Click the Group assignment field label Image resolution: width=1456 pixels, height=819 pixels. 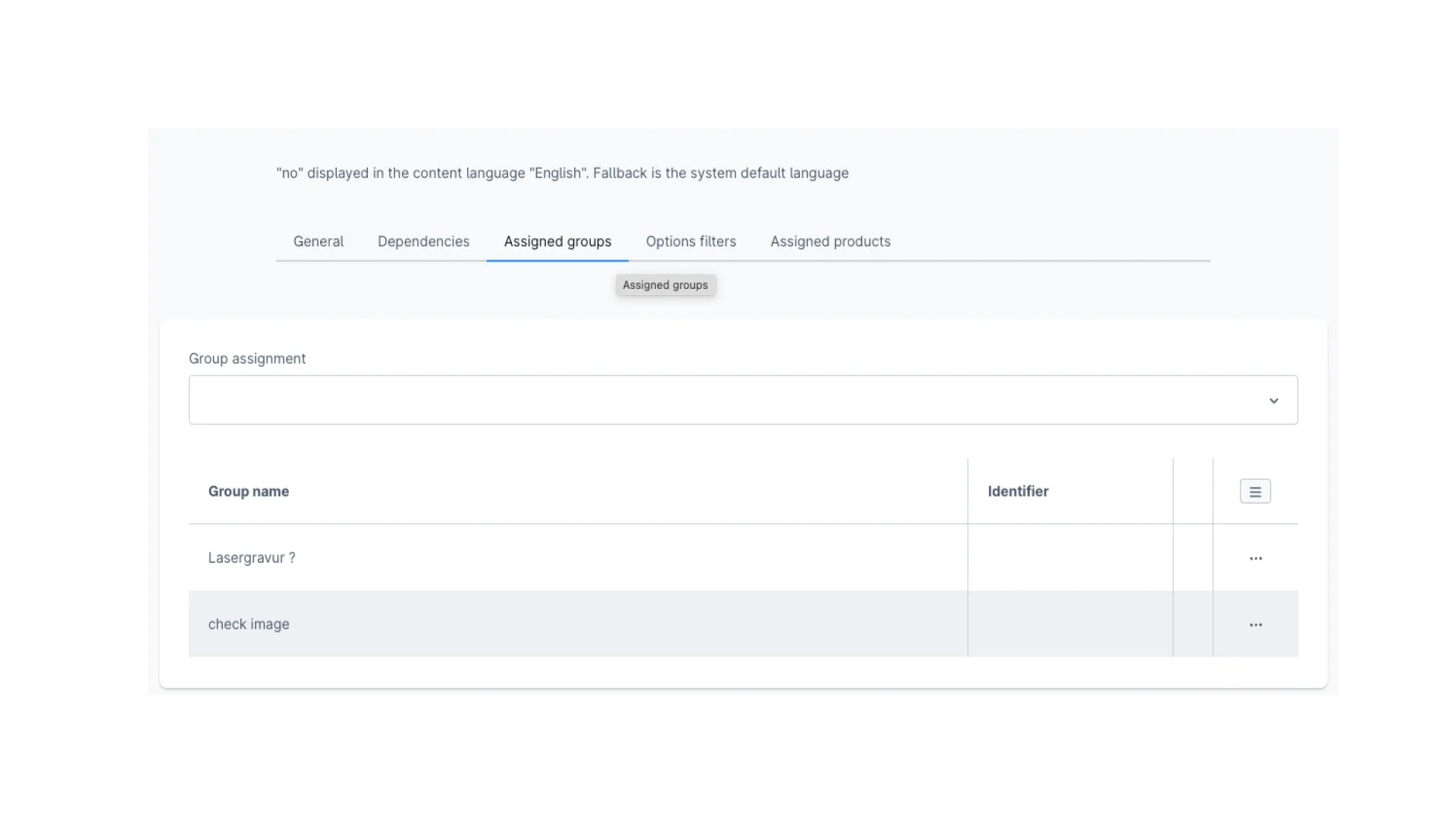pyautogui.click(x=247, y=359)
